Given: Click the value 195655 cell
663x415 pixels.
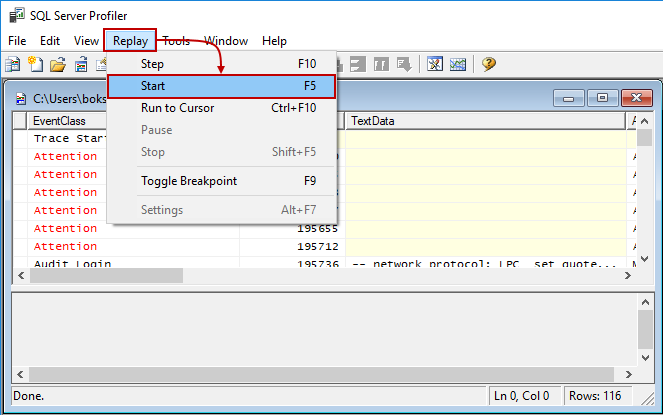Looking at the screenshot, I should (293, 229).
